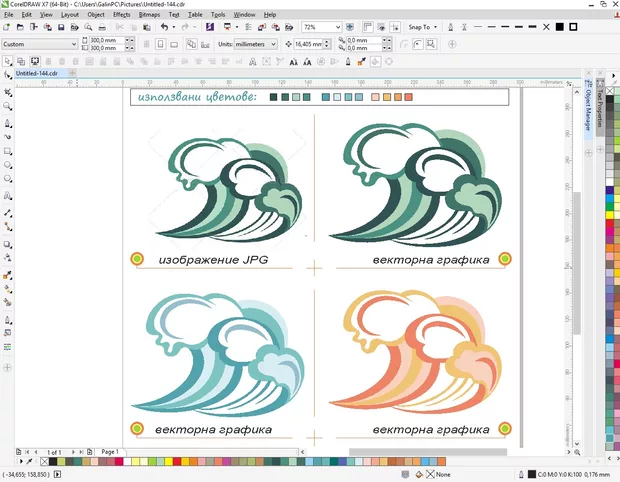Select the Polygon tool
This screenshot has width=620, height=482.
(x=7, y=179)
